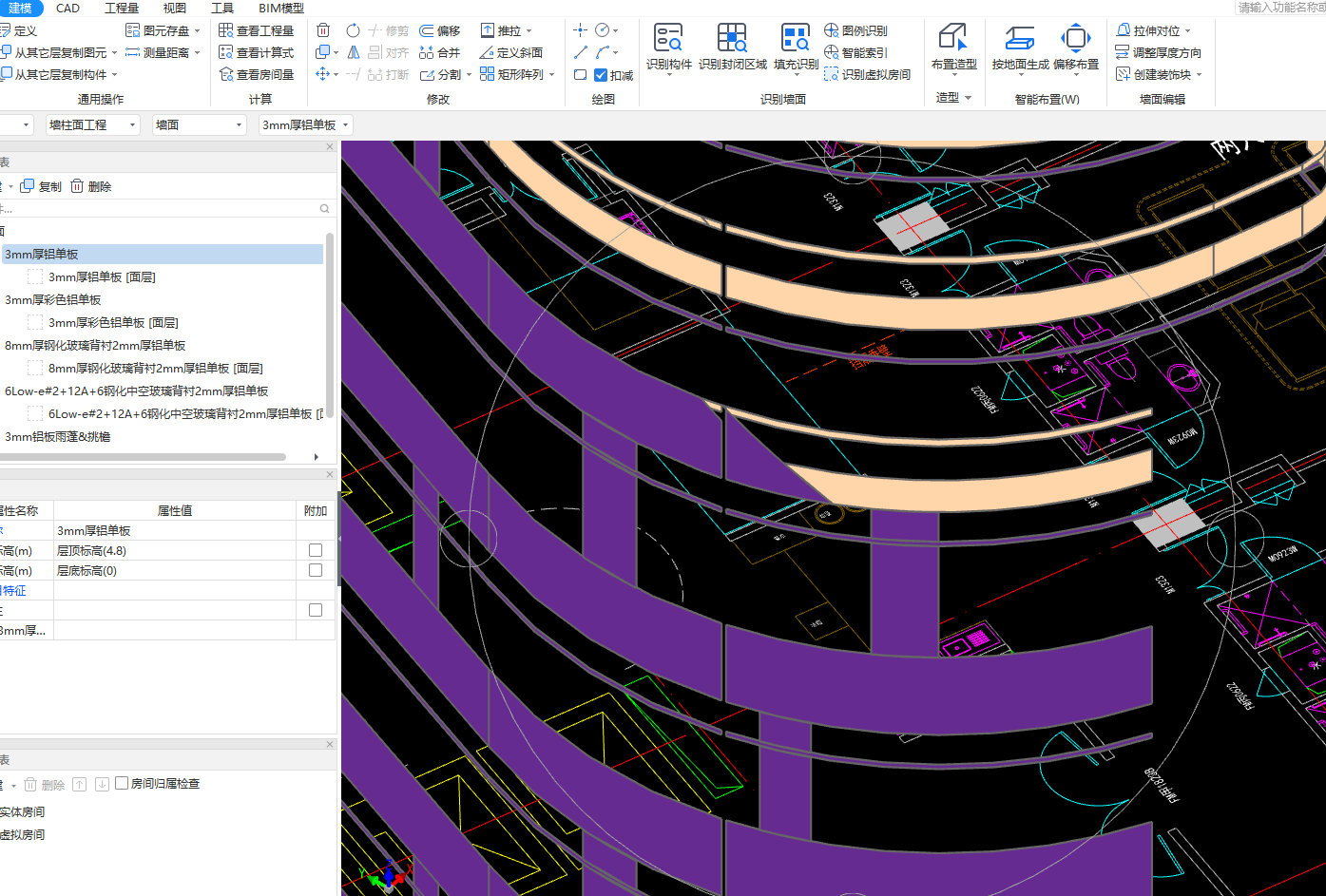Screen dimensions: 1326x896
Task: Select 测量距离 measure distance tool
Action: pos(158,53)
